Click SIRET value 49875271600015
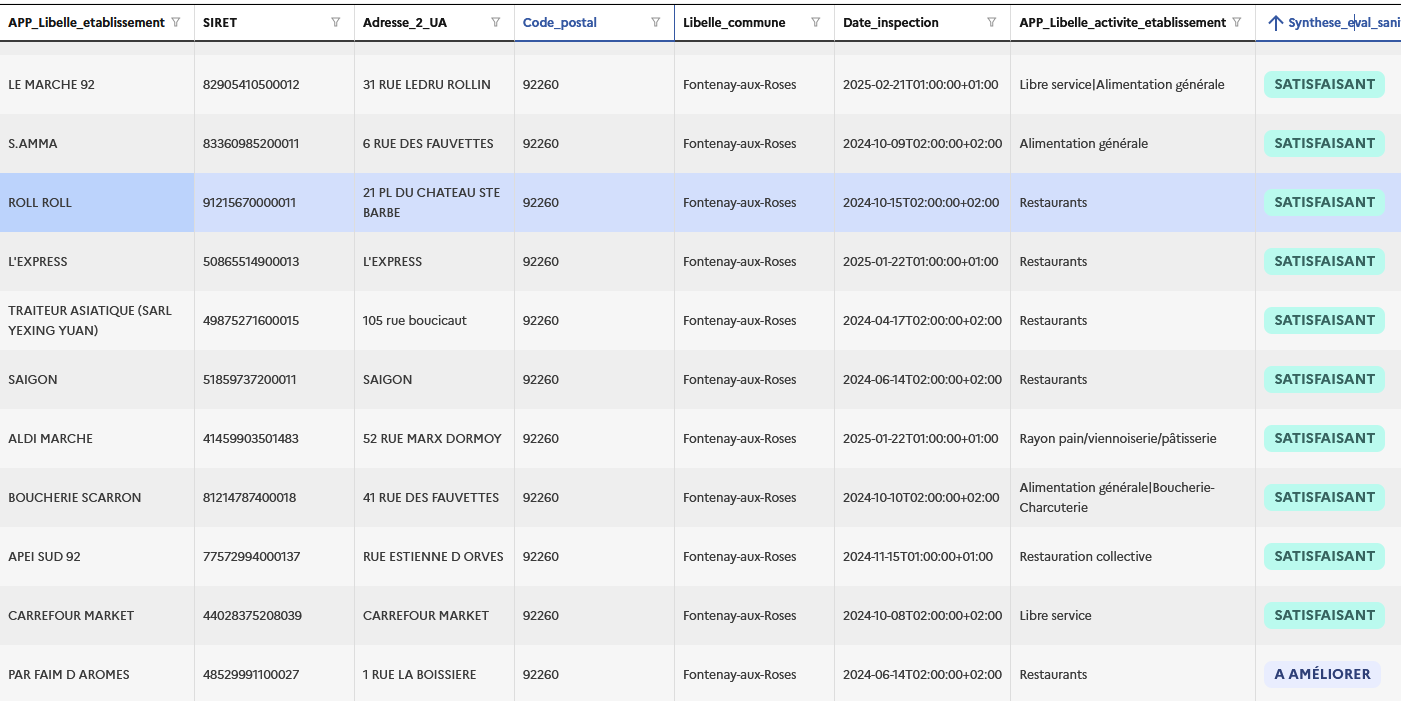Screen dimensions: 1401x701 coord(251,320)
